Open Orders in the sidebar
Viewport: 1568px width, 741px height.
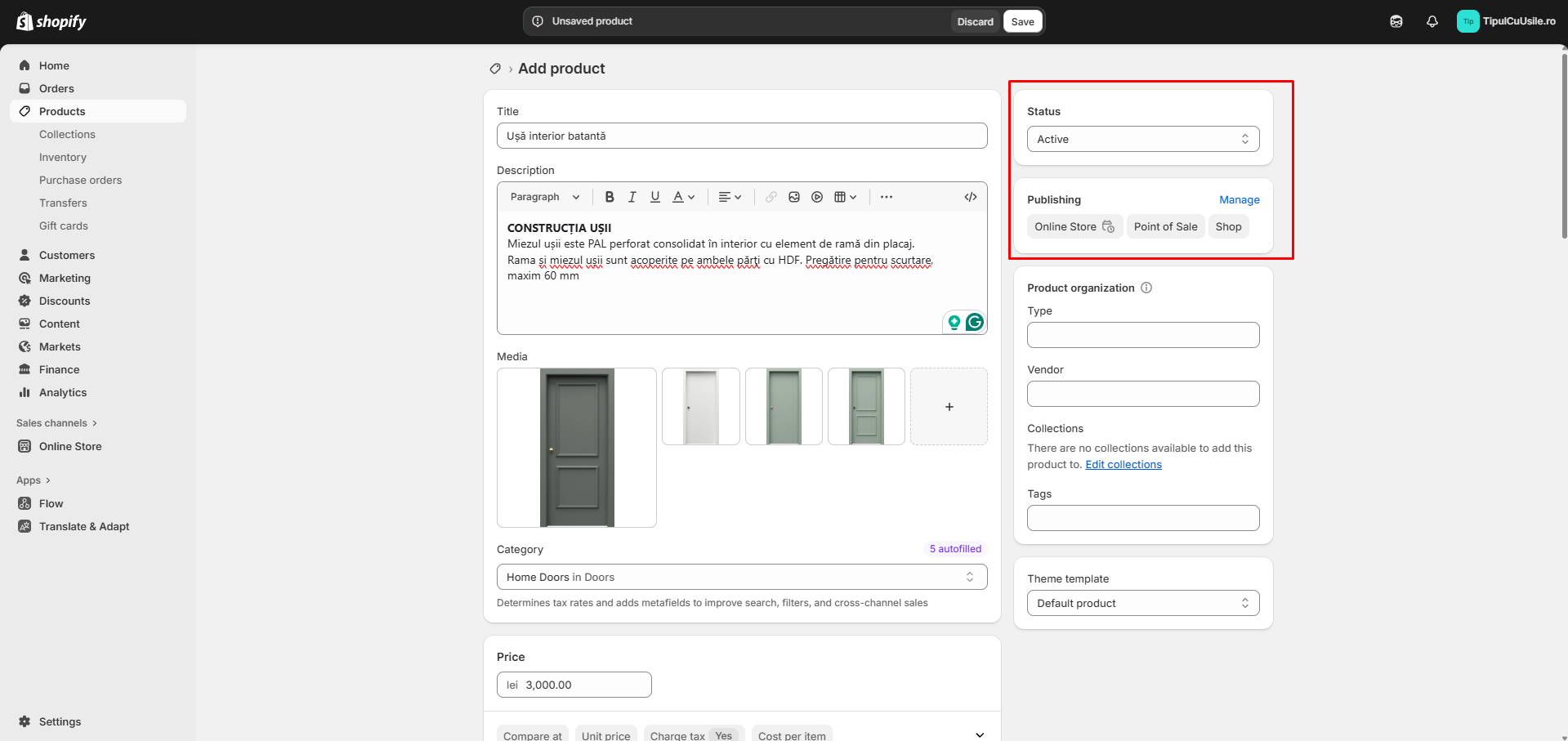(x=56, y=88)
